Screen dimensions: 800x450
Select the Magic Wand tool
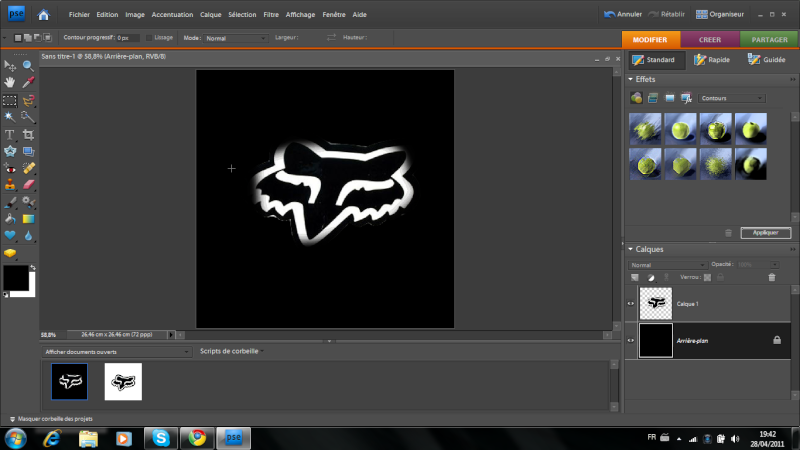click(10, 117)
